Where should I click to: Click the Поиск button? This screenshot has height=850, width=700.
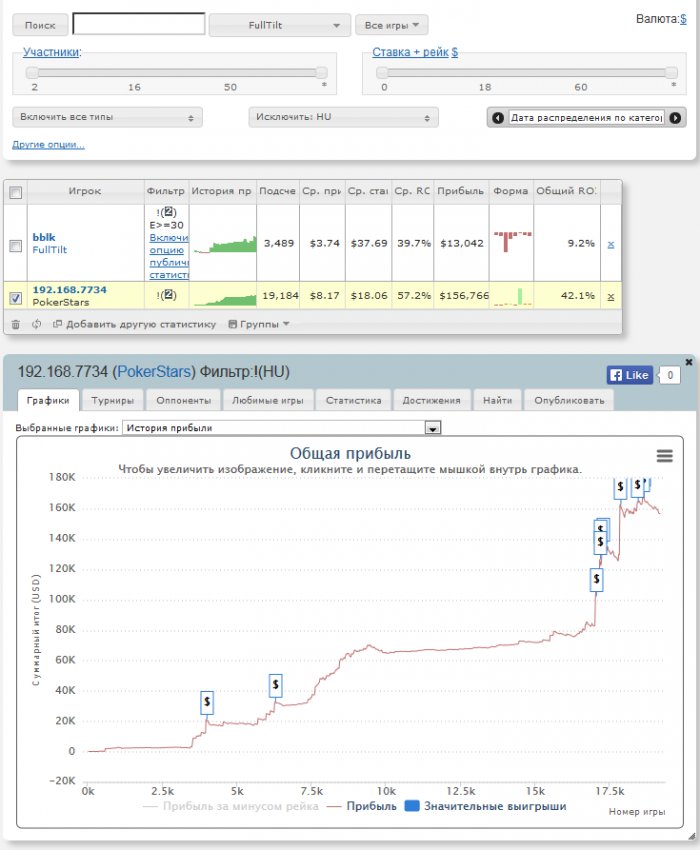(x=40, y=25)
